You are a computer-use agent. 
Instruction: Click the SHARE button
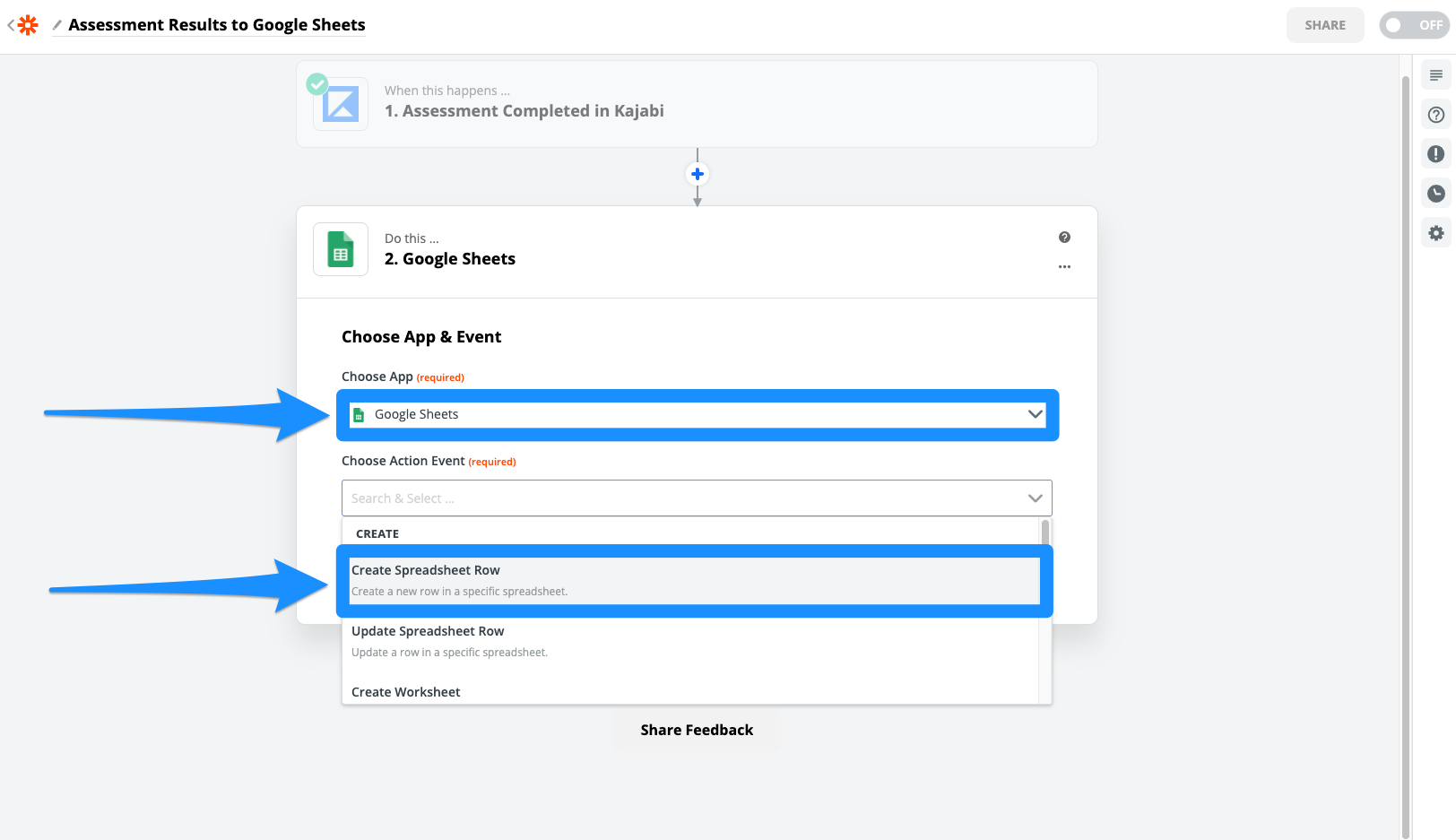coord(1325,25)
